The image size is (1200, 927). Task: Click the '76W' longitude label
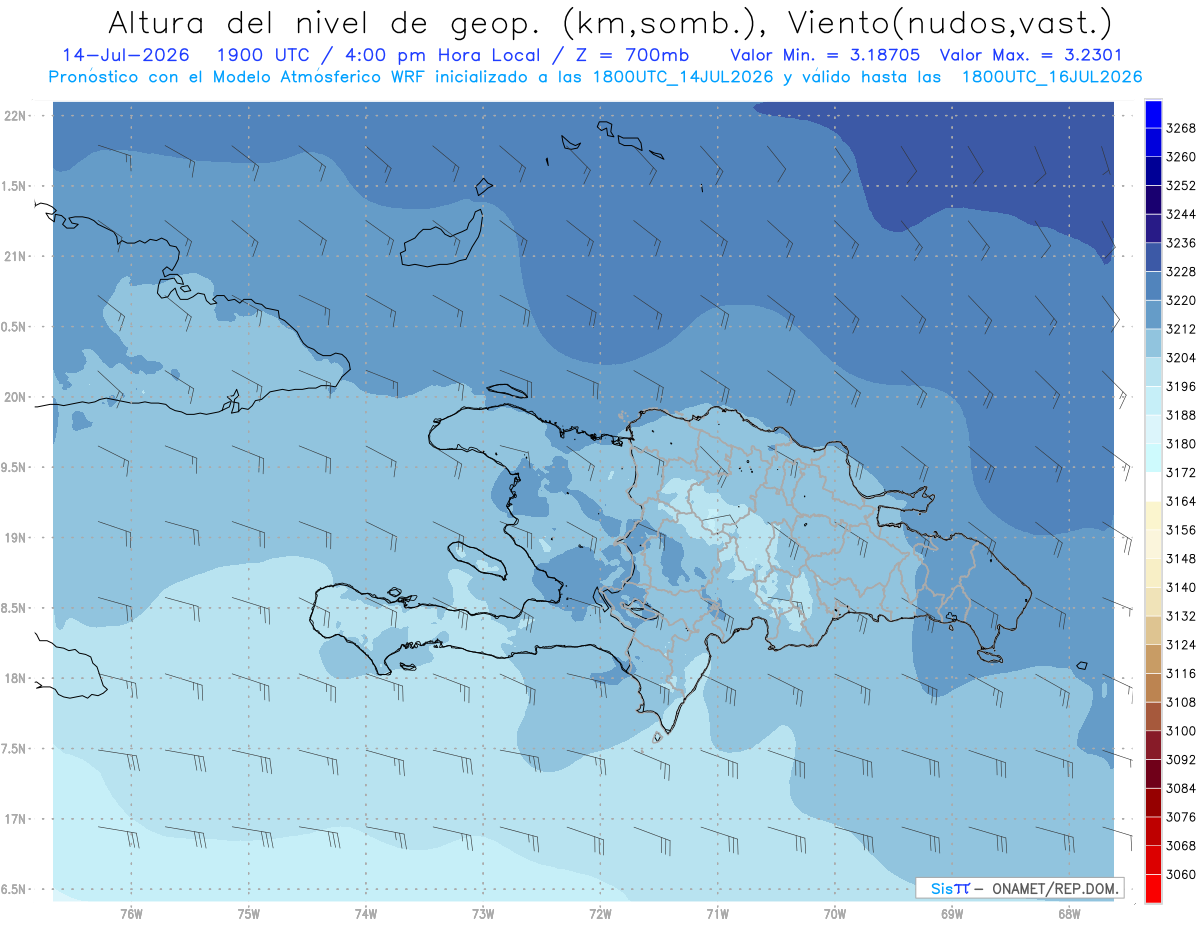(x=131, y=914)
